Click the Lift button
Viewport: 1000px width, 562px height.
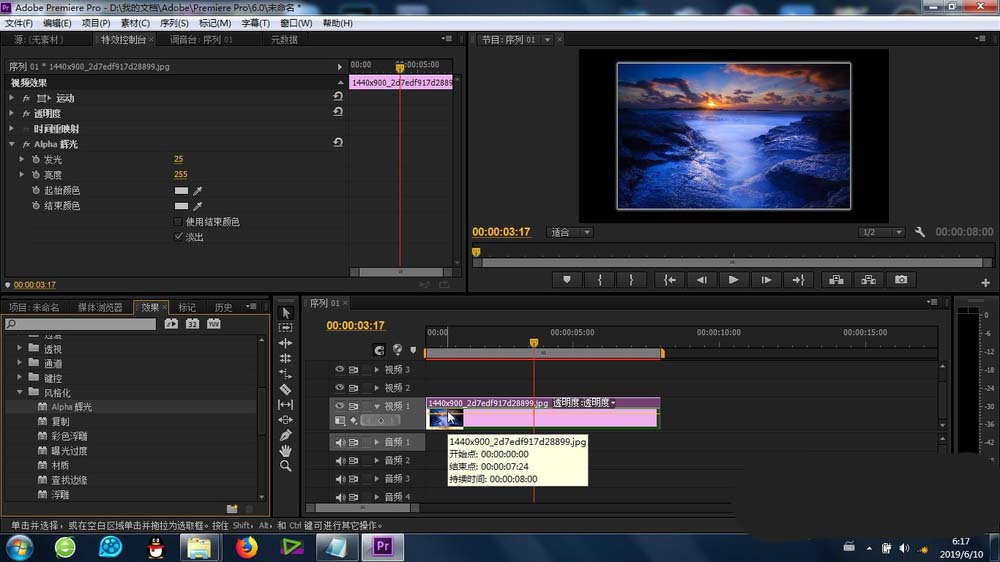836,279
